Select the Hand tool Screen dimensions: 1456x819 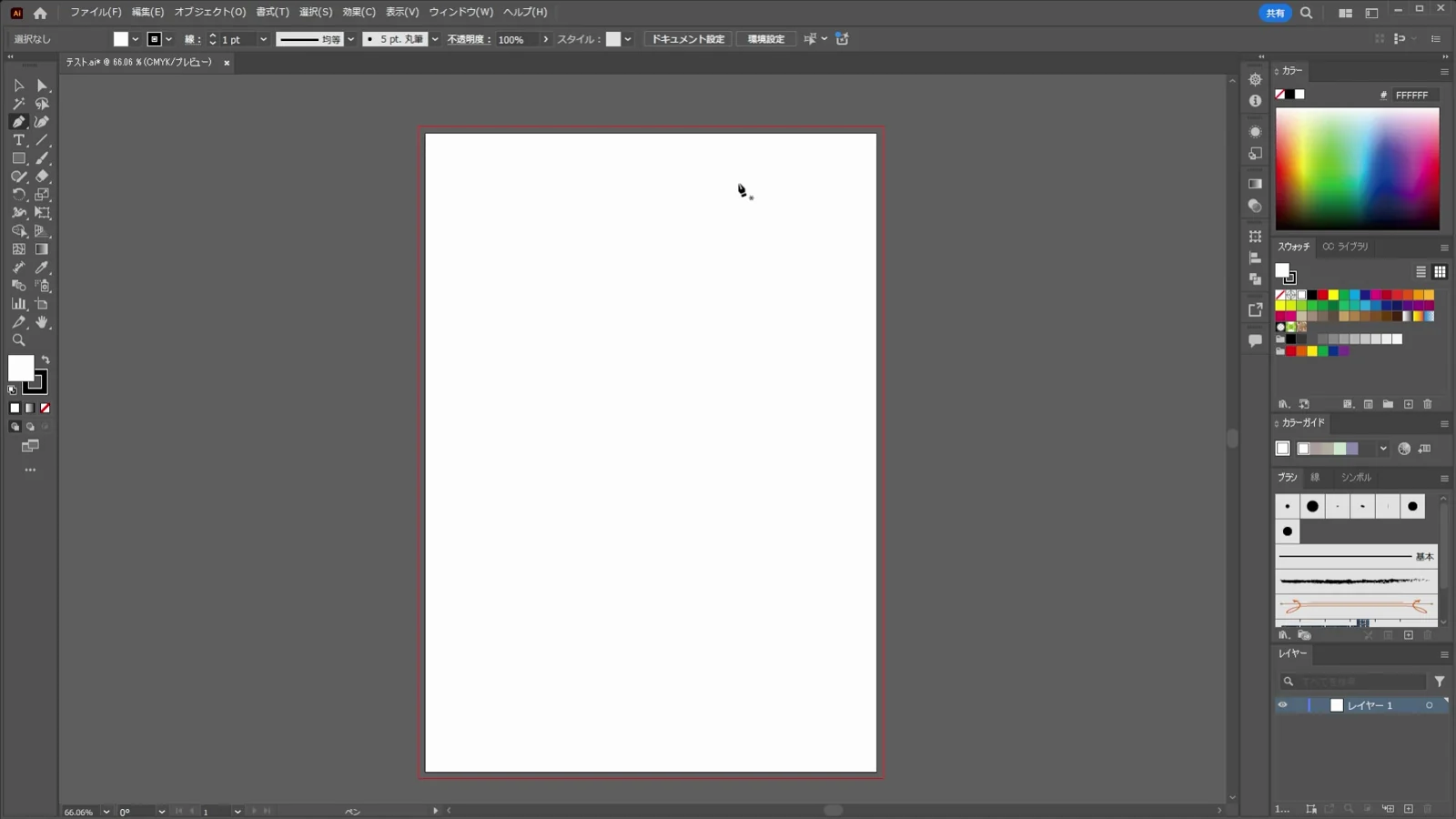(x=42, y=322)
